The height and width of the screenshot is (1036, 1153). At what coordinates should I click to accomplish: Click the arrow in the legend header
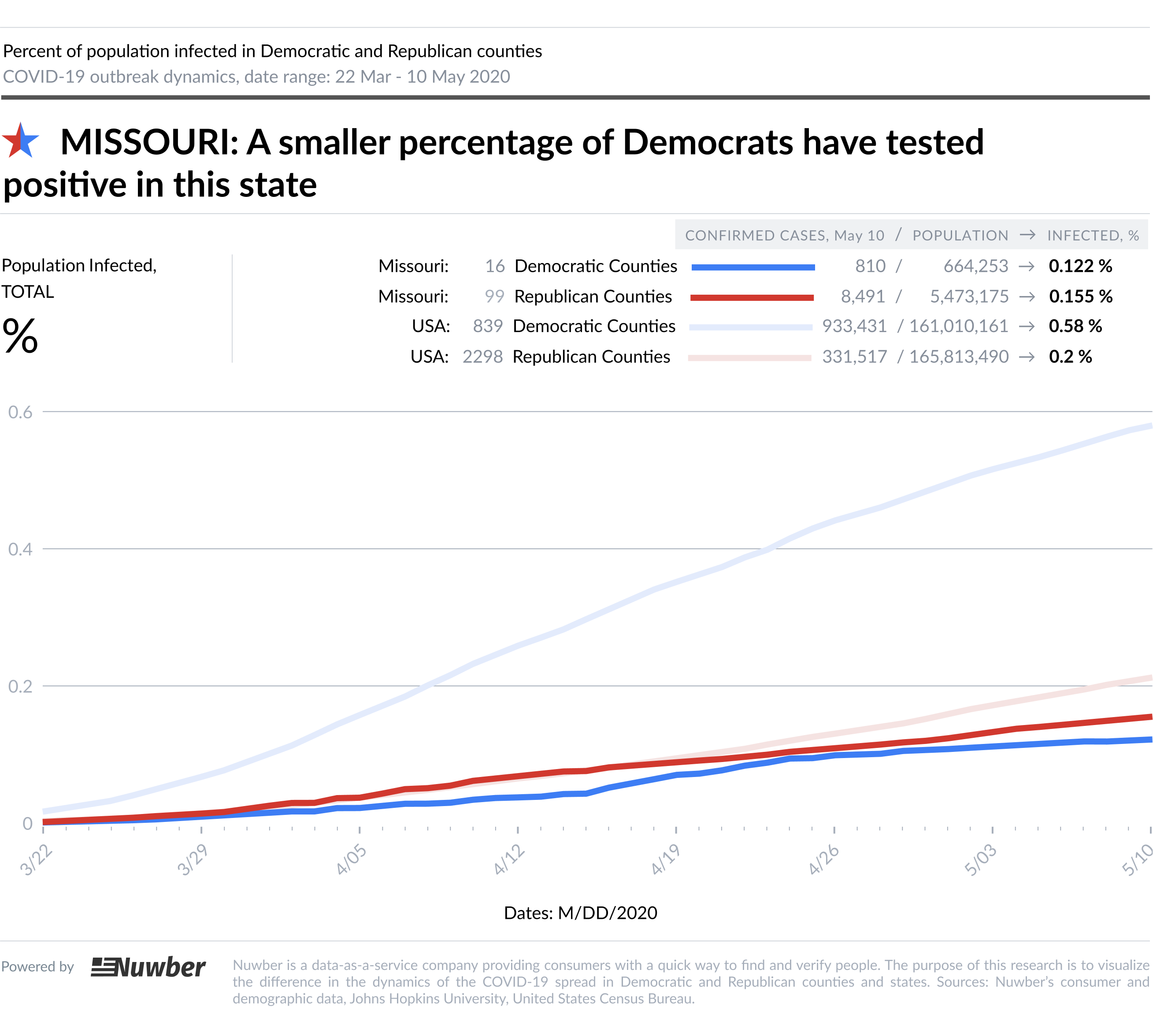tap(1028, 235)
